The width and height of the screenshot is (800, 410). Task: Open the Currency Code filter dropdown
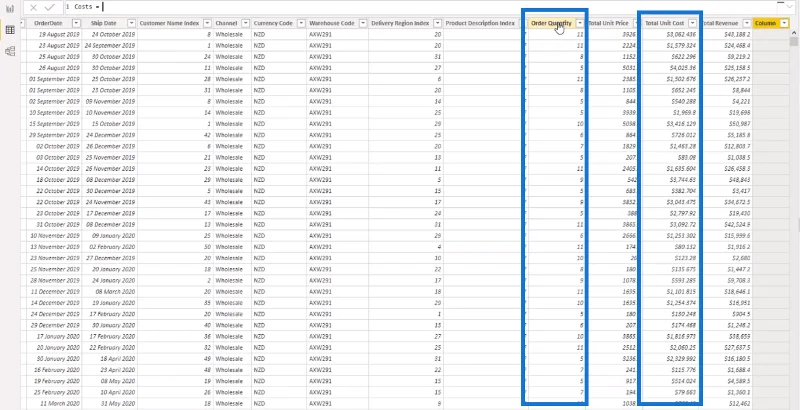click(x=301, y=23)
